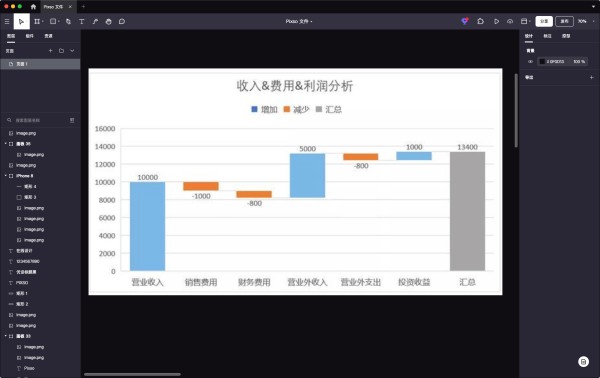Image resolution: width=600 pixels, height=378 pixels.
Task: Click the layer filter icon beside search
Action: tap(72, 120)
